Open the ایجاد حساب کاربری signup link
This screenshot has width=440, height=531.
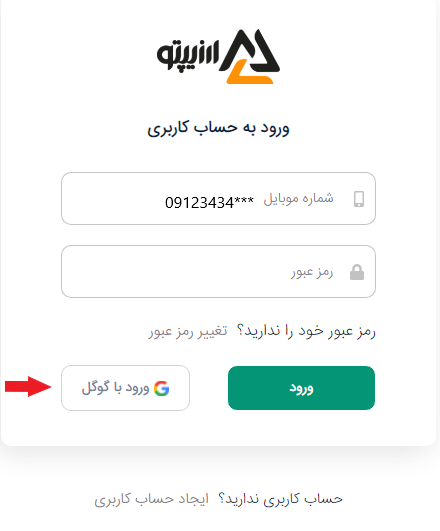[151, 499]
